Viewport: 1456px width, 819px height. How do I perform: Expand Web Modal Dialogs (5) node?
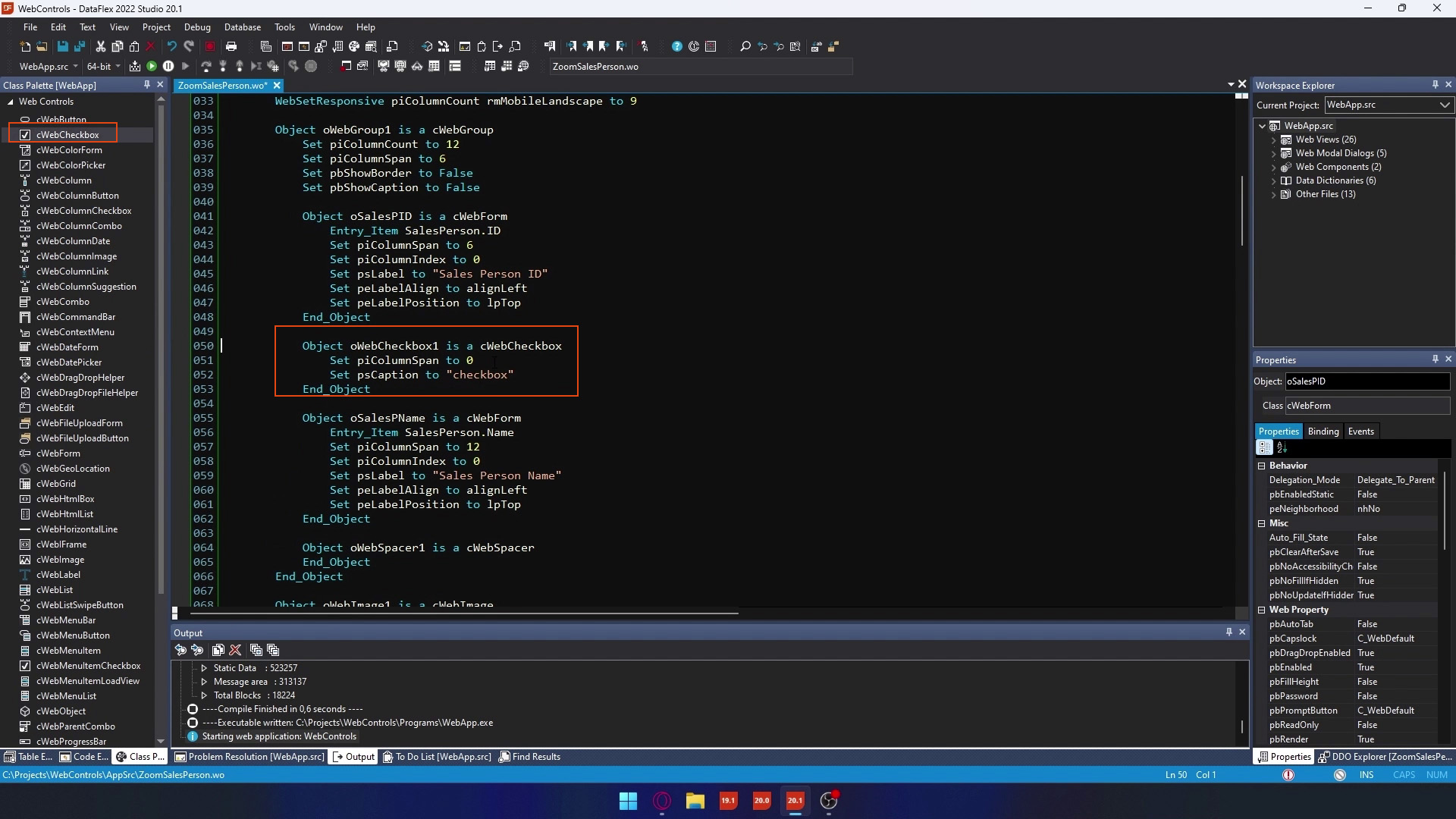[1274, 154]
